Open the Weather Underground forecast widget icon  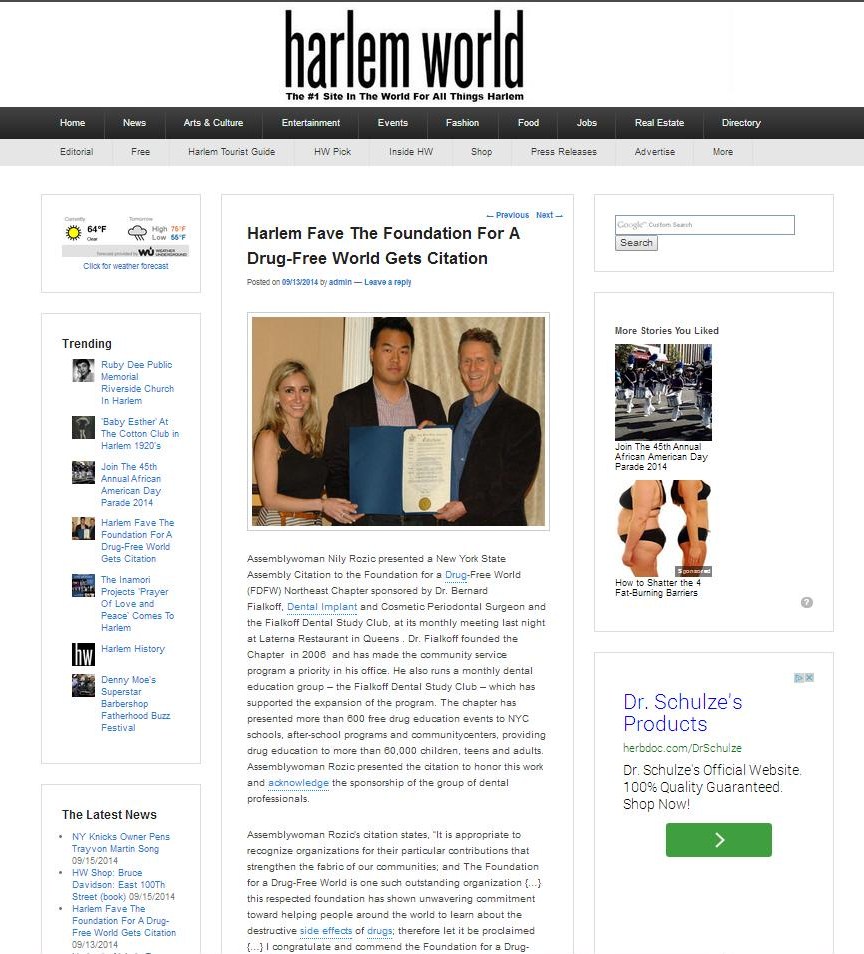pyautogui.click(x=125, y=237)
